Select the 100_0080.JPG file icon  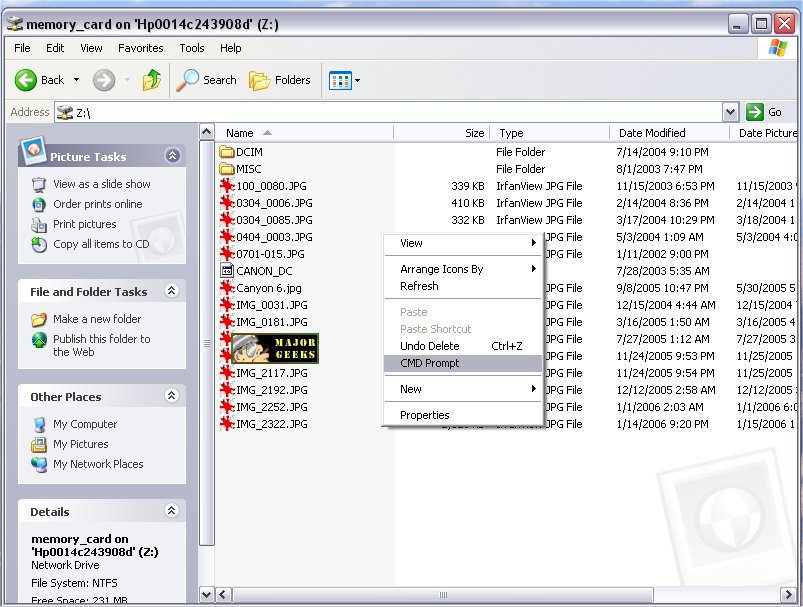point(227,186)
